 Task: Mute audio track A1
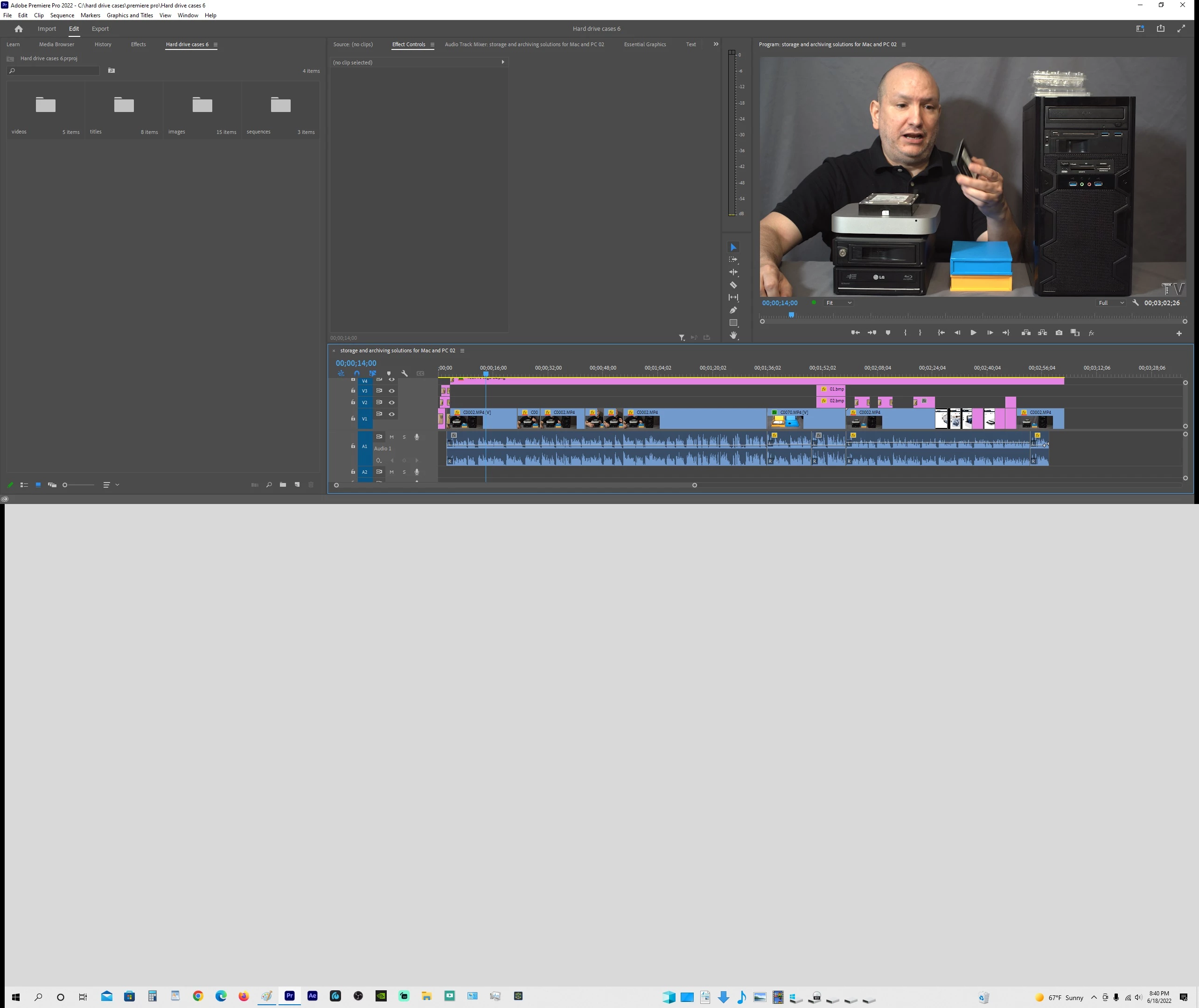tap(392, 437)
